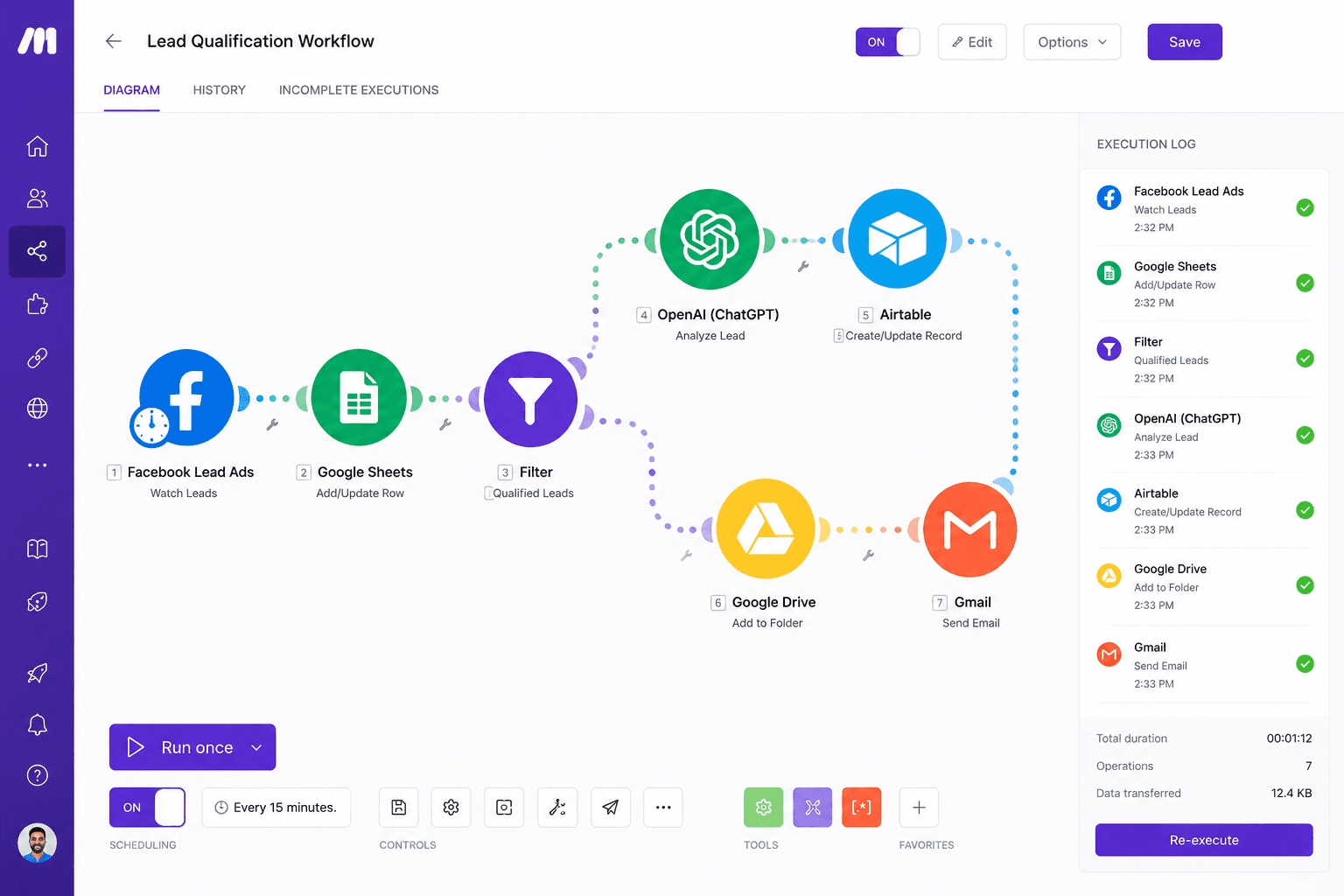Open Airtable entry in execution log
1344x896 pixels.
(1205, 511)
